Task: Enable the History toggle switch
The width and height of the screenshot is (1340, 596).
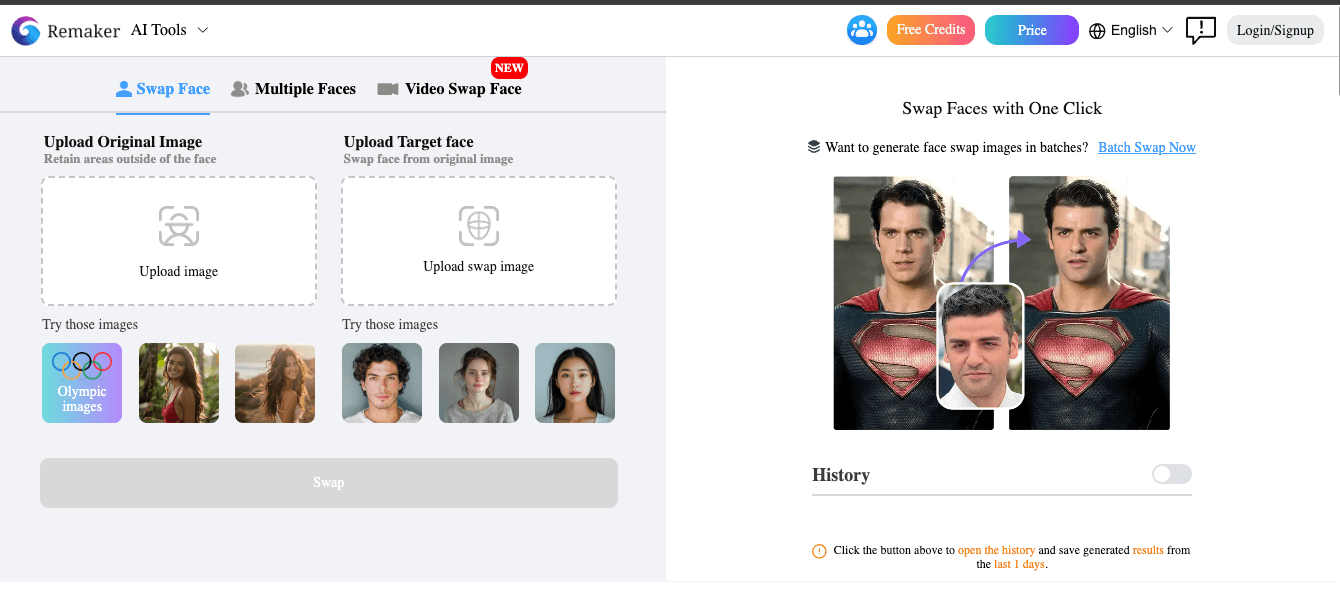Action: [x=1172, y=474]
